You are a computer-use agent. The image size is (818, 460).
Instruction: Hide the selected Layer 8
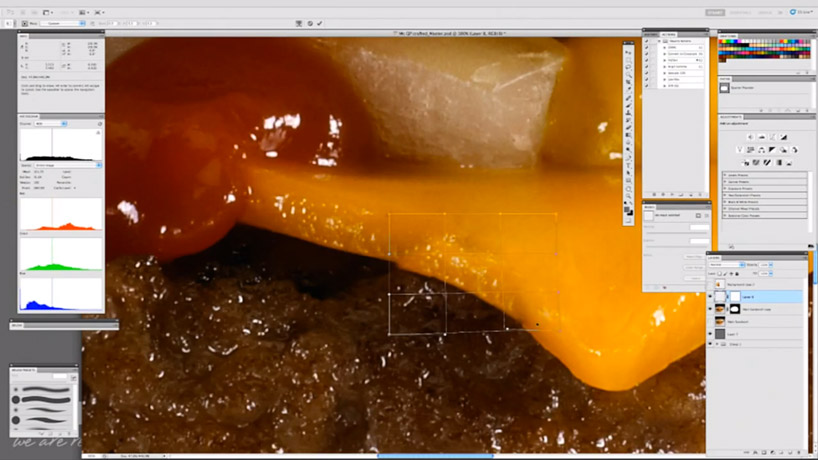pos(711,297)
